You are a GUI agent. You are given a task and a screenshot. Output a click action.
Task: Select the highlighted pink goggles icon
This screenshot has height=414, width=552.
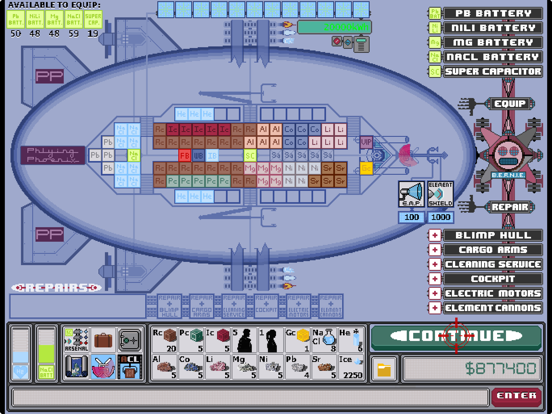103,367
